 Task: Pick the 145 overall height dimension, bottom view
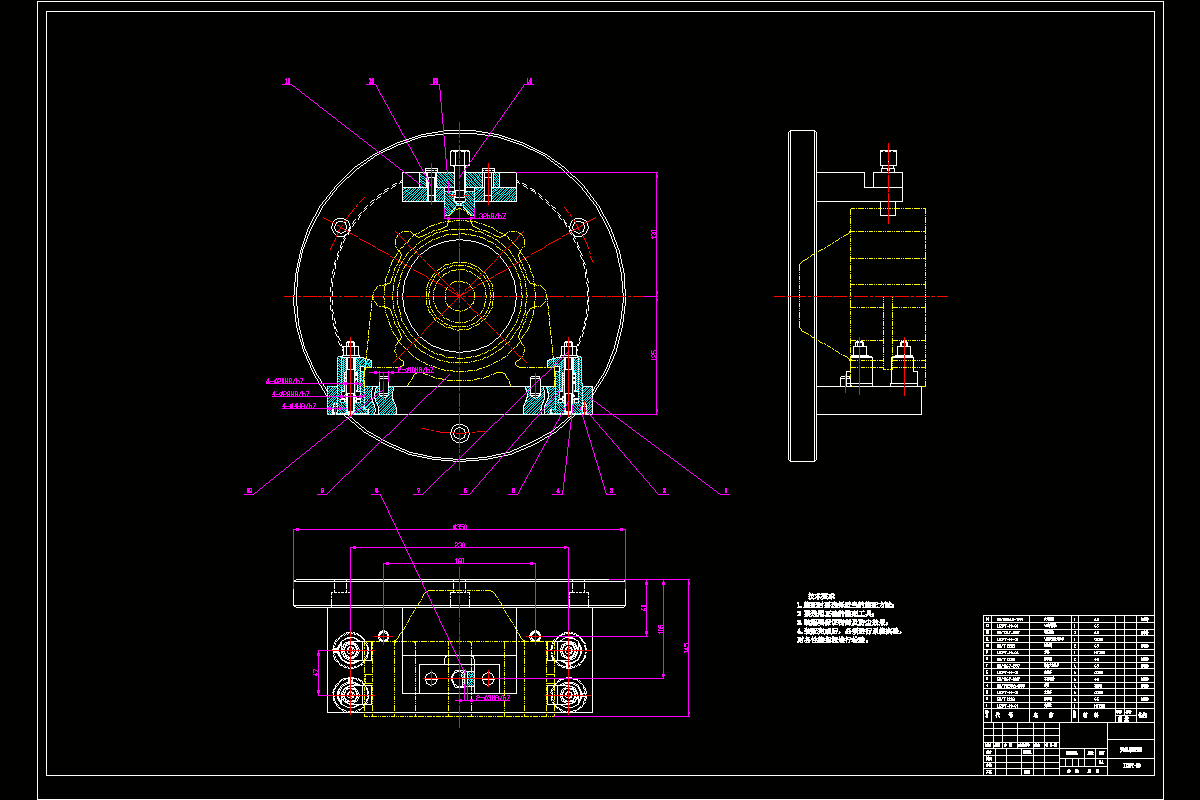pos(685,649)
